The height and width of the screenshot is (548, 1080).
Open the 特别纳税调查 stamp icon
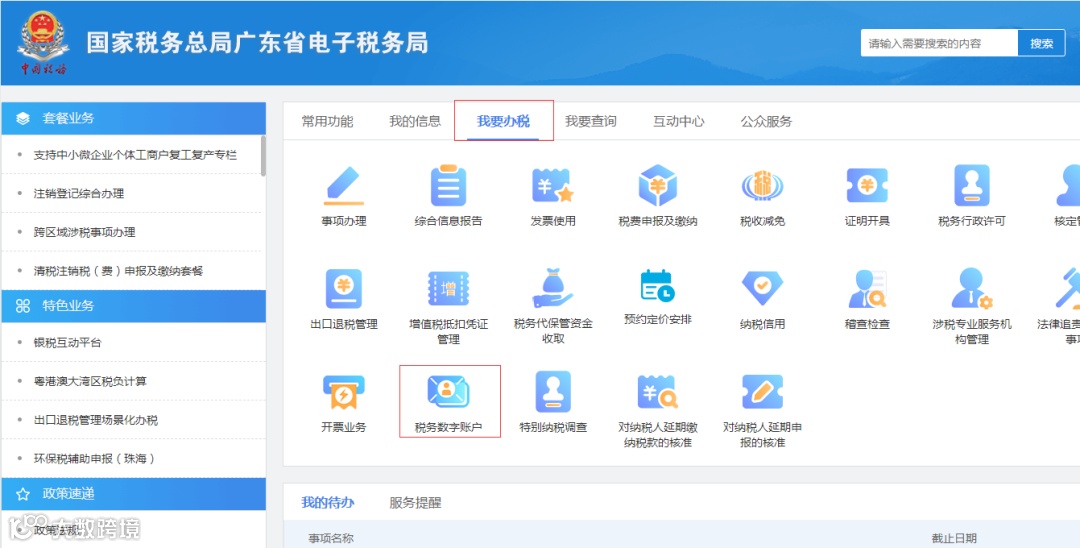coord(553,392)
